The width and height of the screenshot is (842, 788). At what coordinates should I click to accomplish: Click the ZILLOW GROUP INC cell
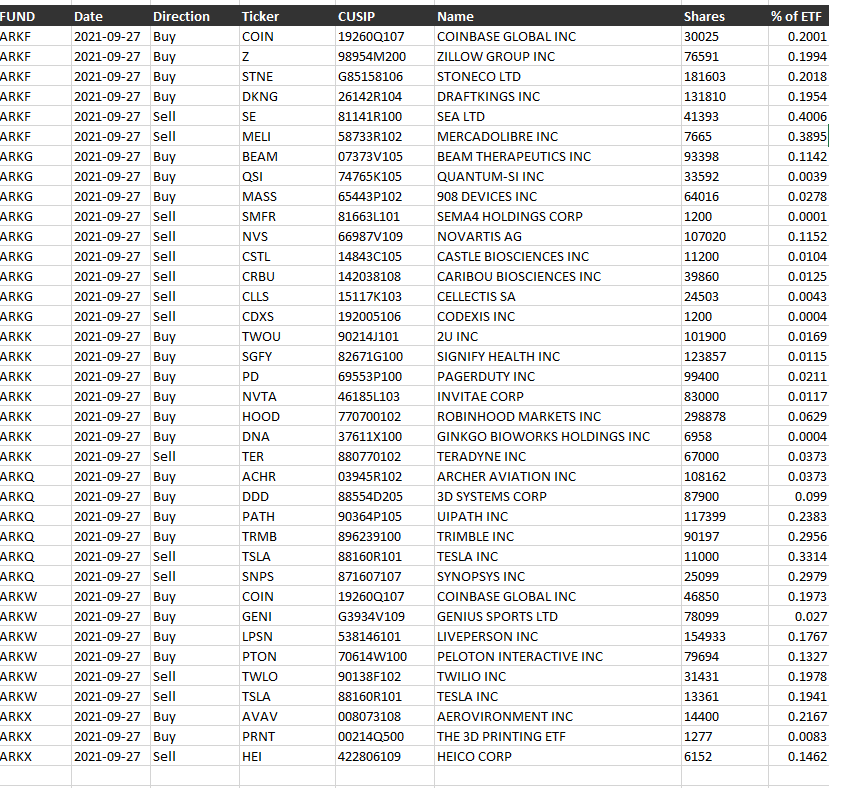[495, 56]
